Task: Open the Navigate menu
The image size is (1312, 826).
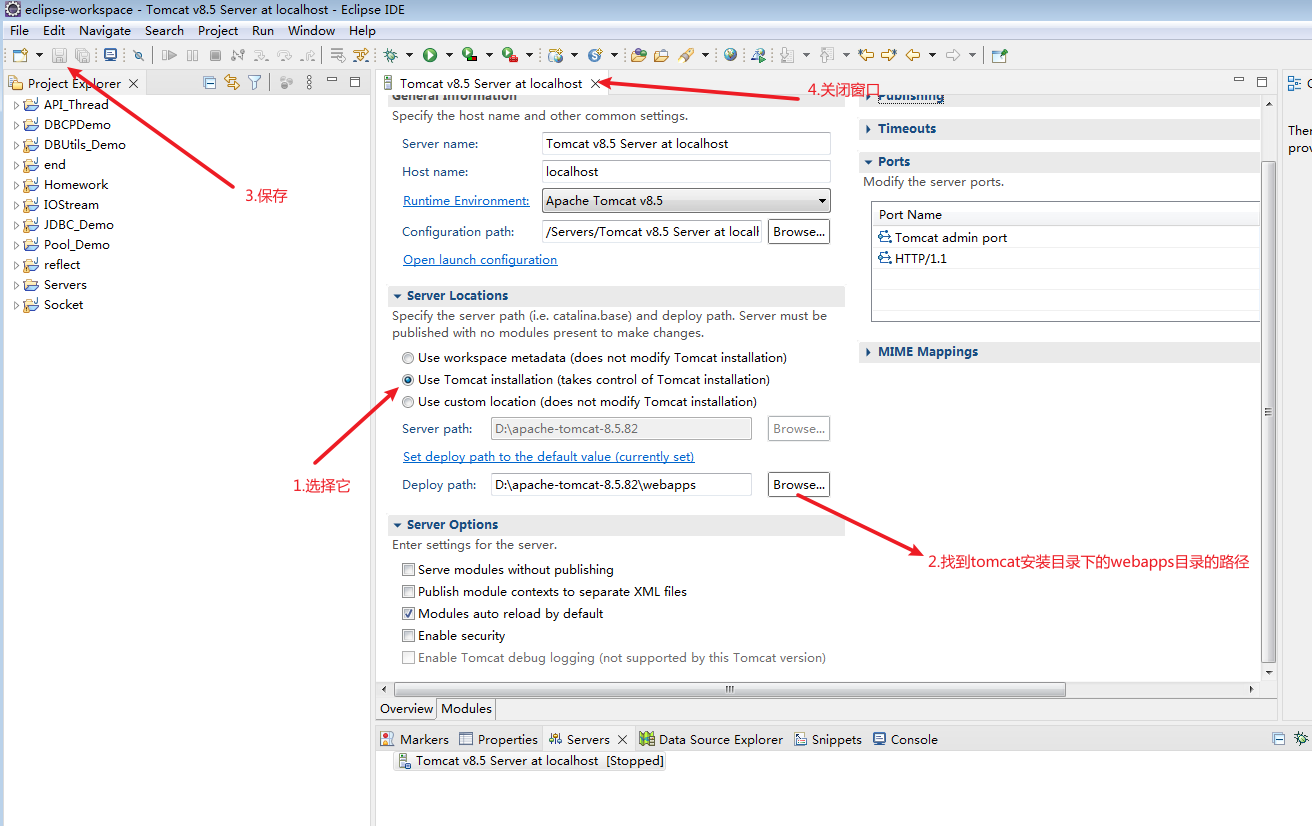Action: pos(105,31)
